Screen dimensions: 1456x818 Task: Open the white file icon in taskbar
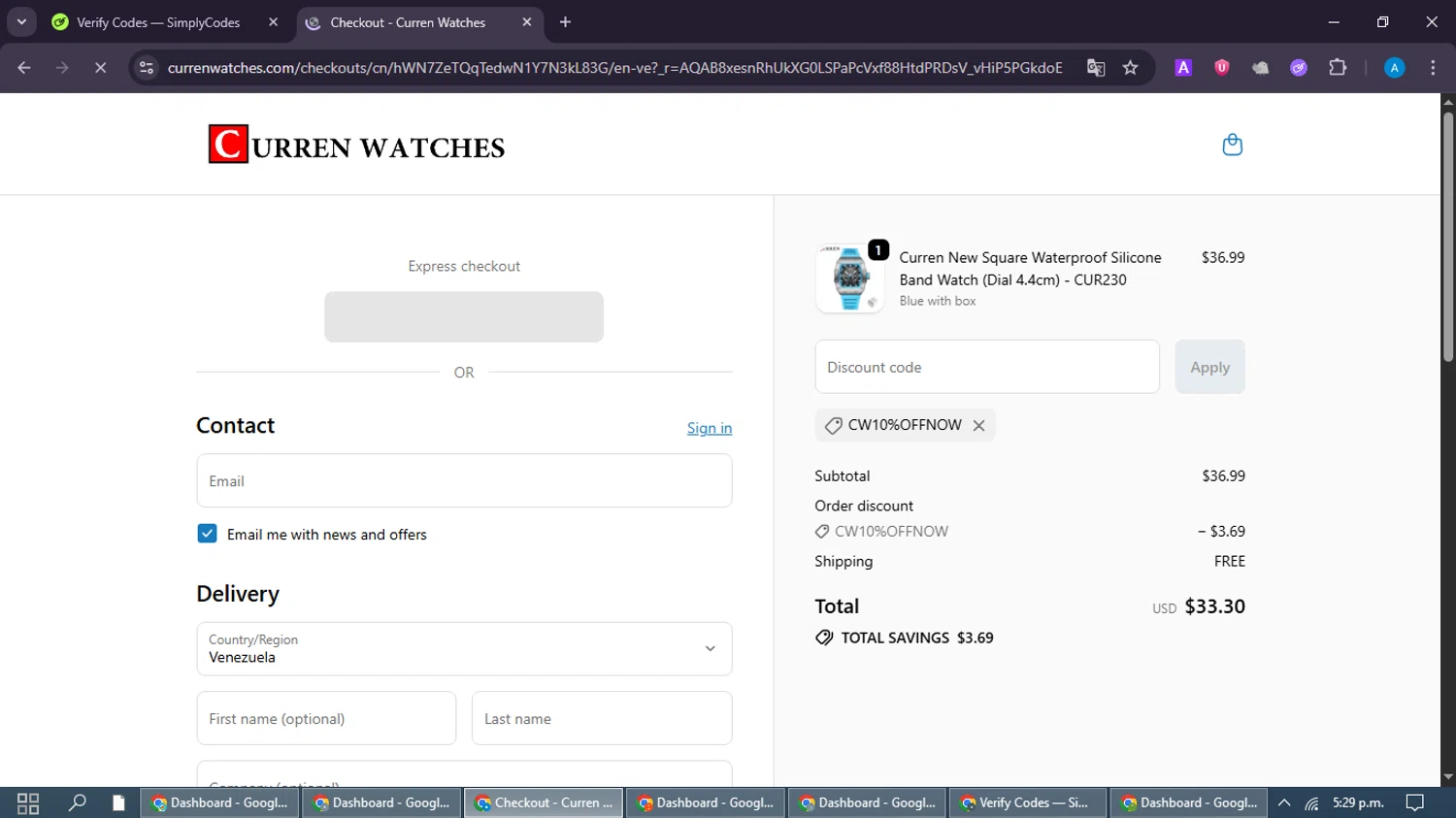(118, 802)
